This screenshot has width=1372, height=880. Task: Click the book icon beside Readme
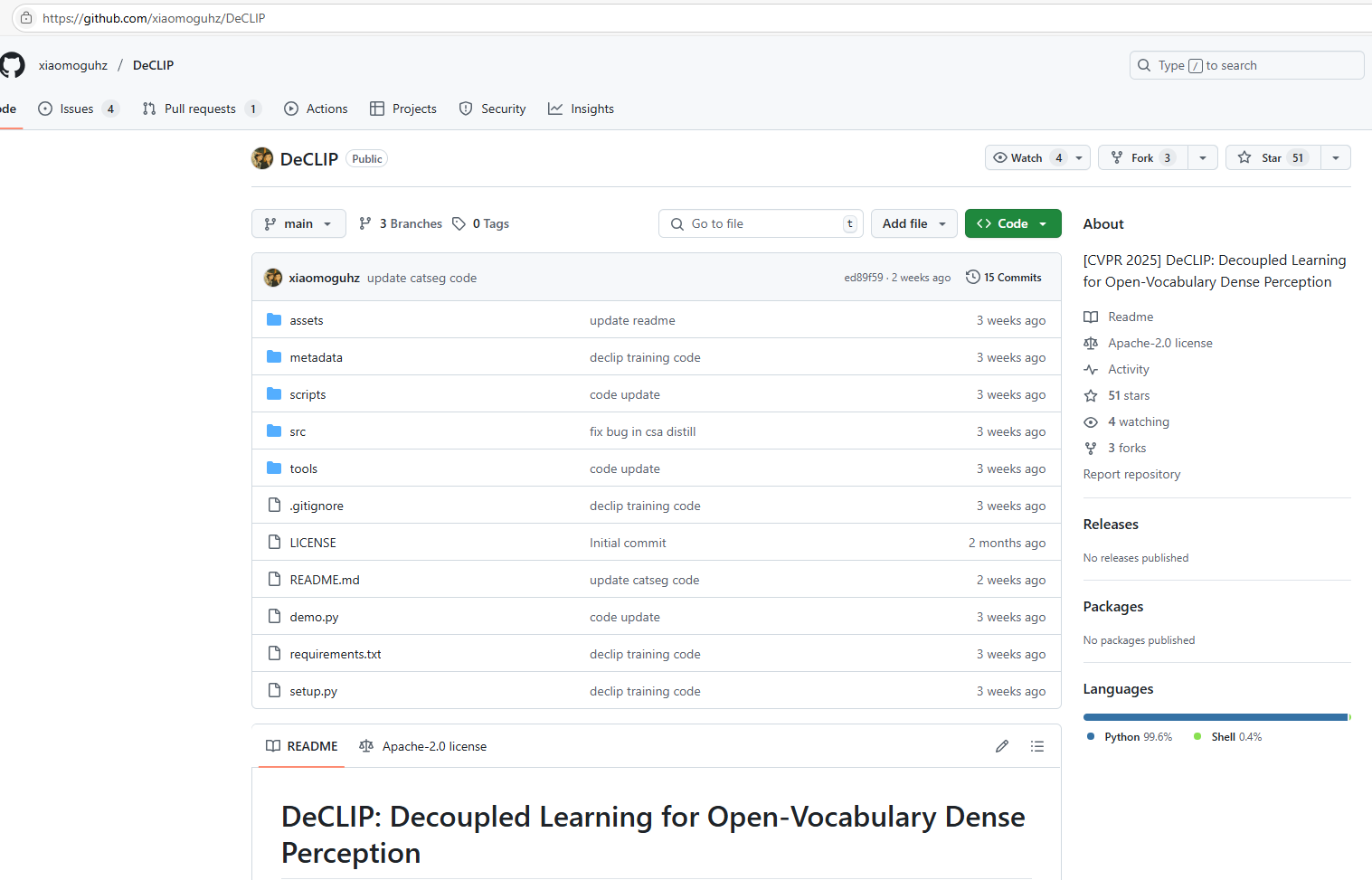(x=1091, y=317)
